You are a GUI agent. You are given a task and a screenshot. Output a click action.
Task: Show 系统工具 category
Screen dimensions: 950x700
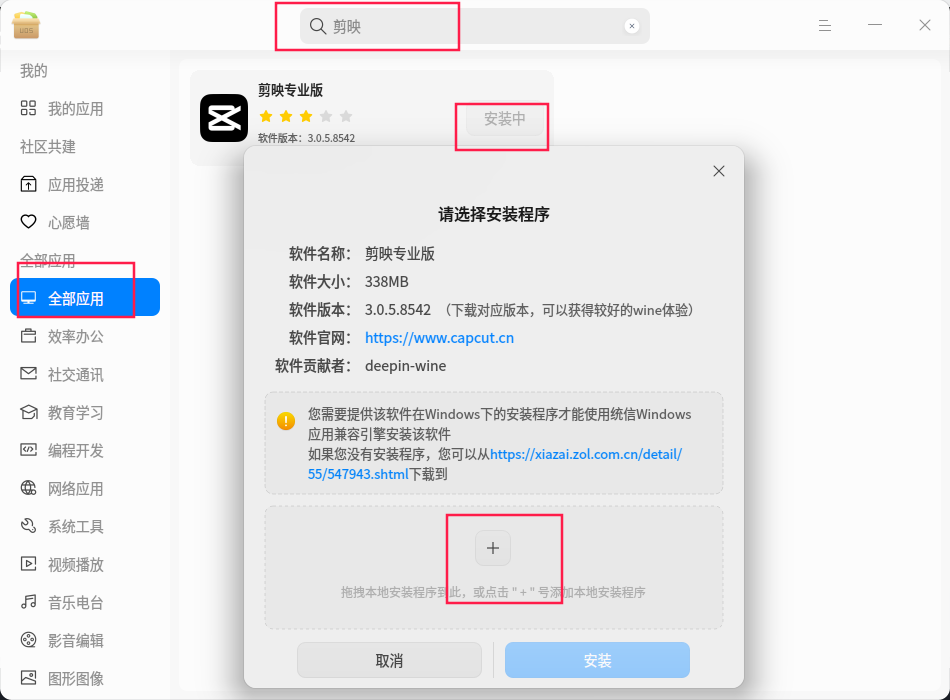point(85,526)
